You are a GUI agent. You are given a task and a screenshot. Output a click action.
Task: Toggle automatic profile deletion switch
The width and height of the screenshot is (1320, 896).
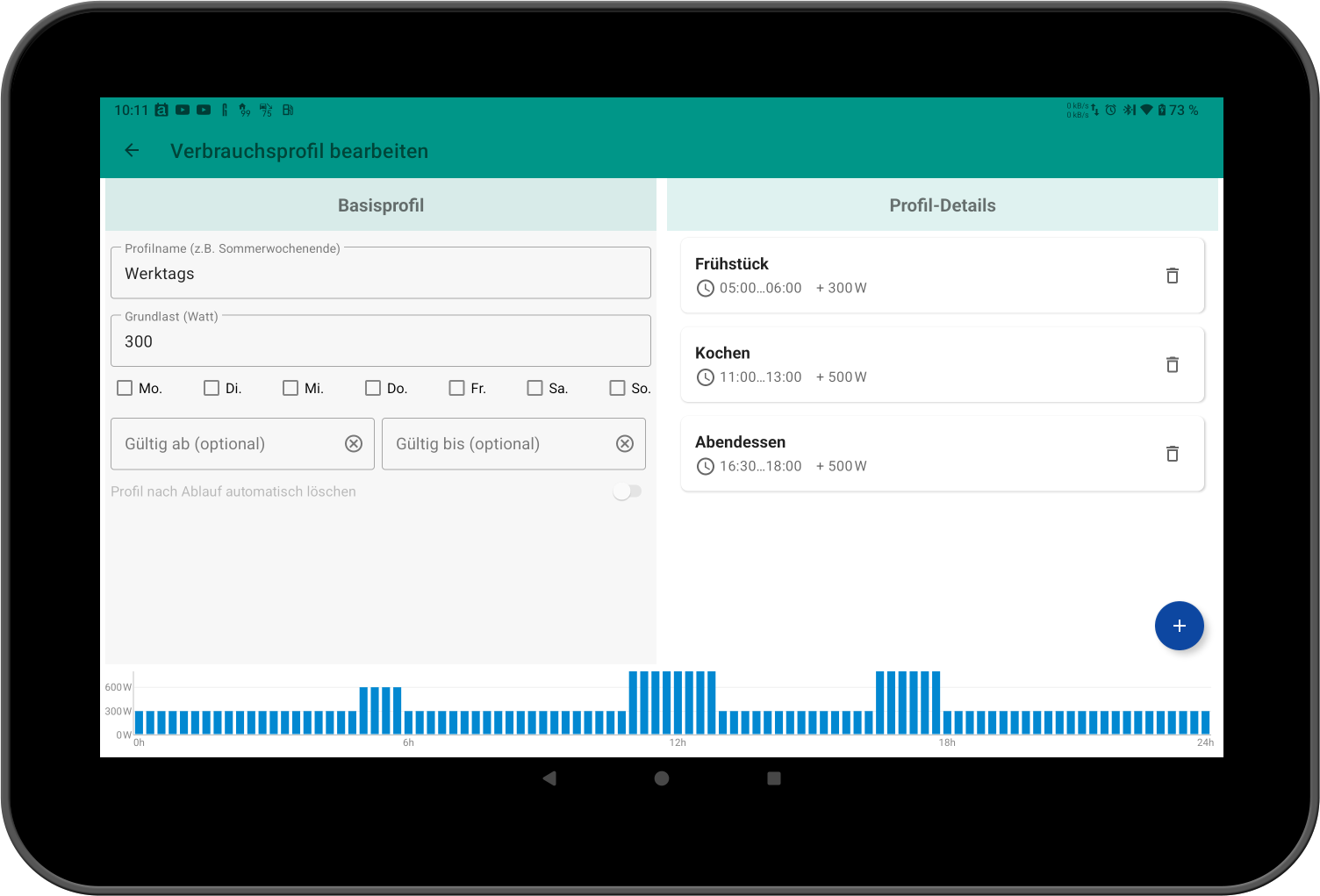[627, 491]
